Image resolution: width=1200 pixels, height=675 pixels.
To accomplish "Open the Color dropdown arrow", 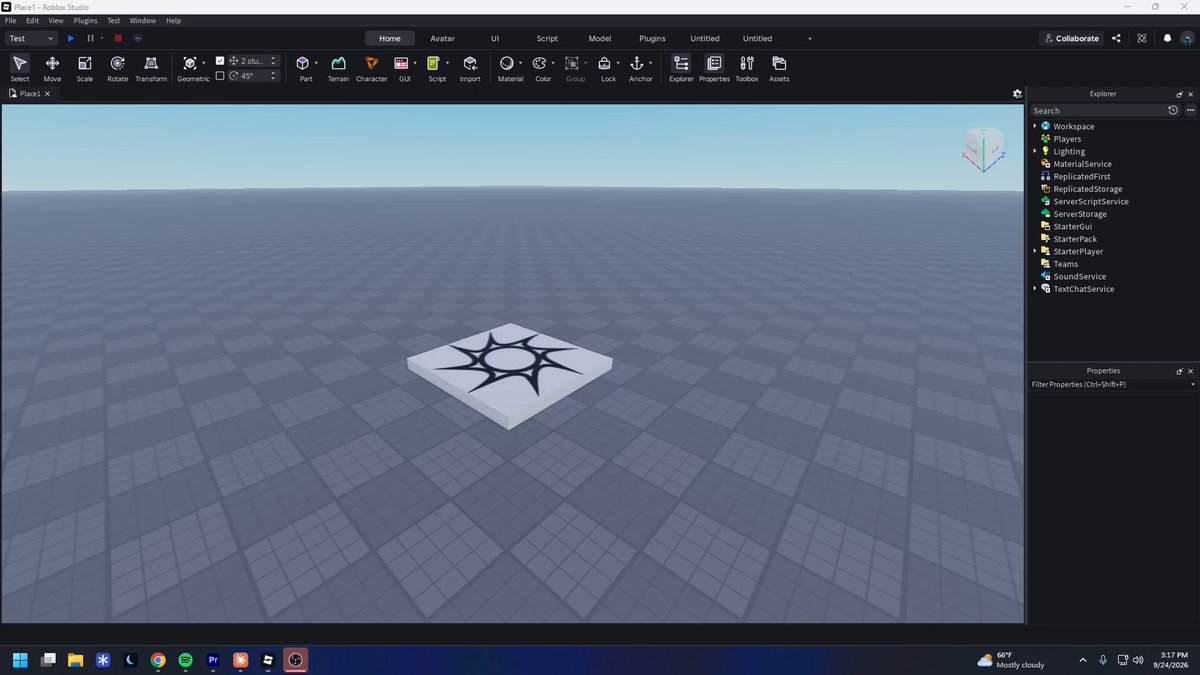I will 553,63.
